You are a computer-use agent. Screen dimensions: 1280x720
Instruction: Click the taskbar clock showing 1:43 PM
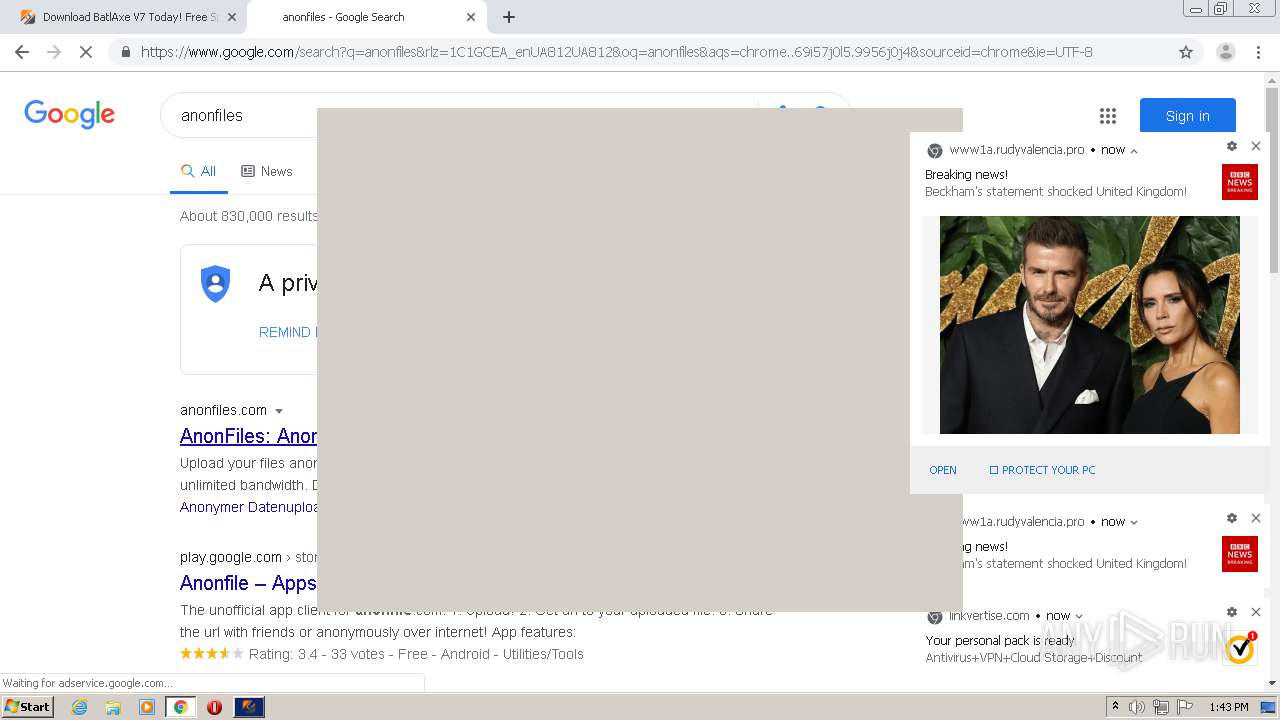point(1228,707)
